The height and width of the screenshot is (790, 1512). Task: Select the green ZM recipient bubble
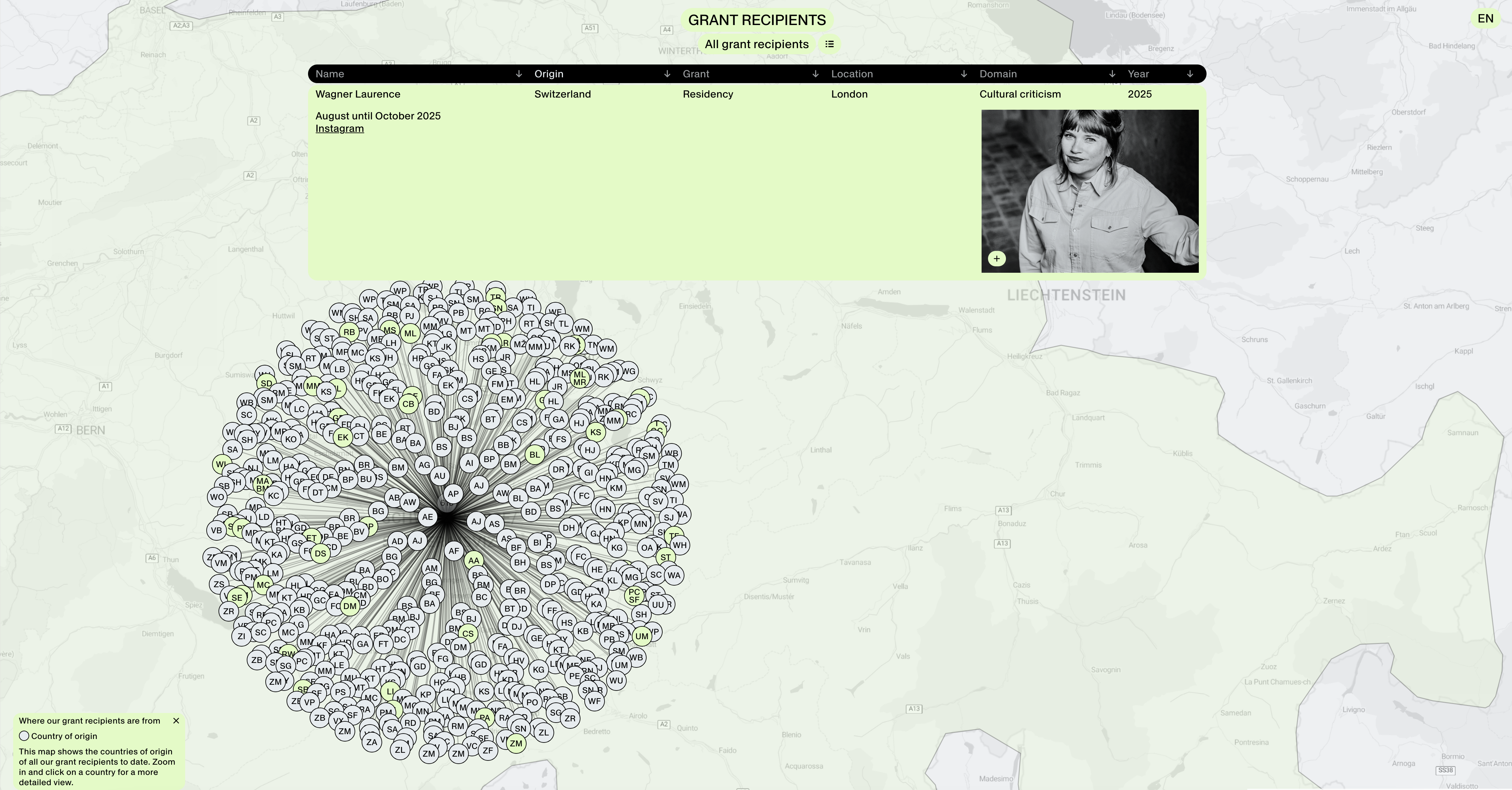coord(516,743)
